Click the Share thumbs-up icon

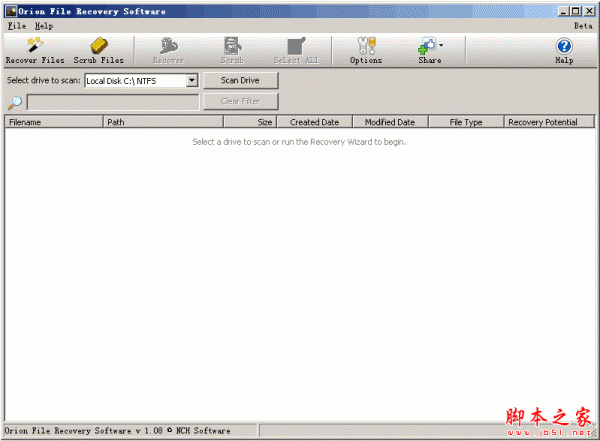tap(427, 46)
